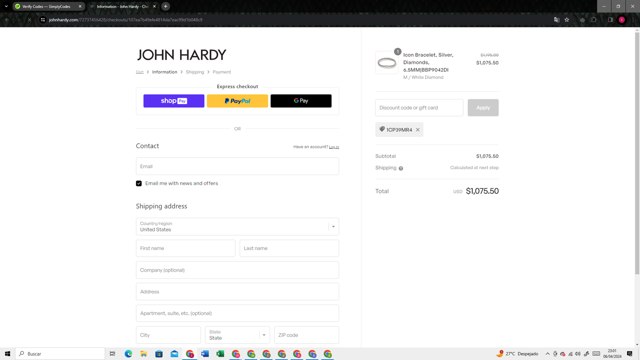Open the Country/region dropdown

[237, 227]
